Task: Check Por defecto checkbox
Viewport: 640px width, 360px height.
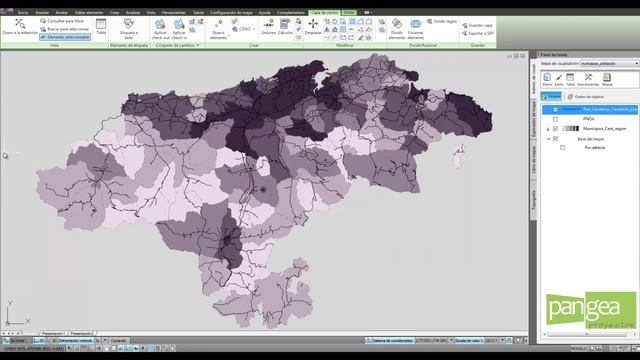Action: (x=562, y=148)
